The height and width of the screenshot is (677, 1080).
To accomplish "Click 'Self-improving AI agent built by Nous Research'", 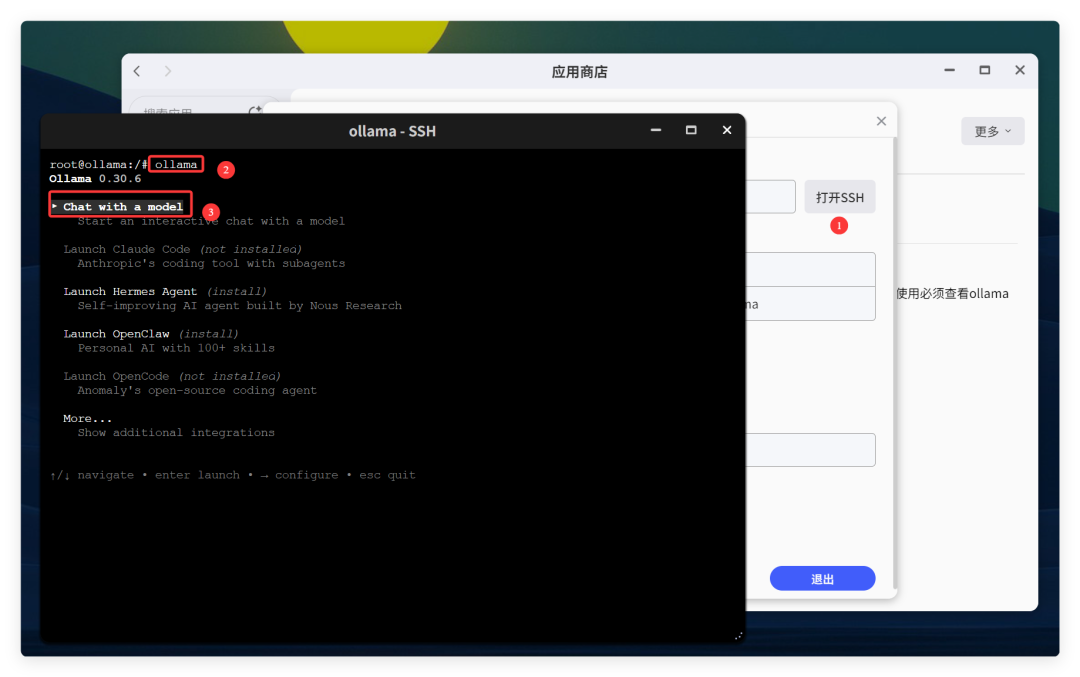I will (x=239, y=306).
